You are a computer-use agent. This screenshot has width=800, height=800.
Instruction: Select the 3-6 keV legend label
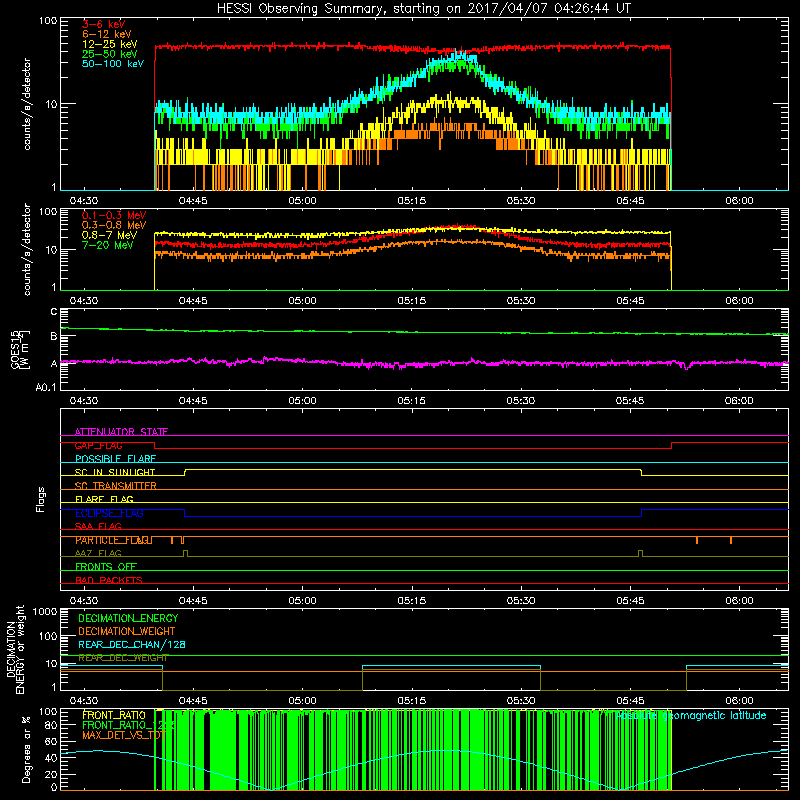tap(103, 24)
